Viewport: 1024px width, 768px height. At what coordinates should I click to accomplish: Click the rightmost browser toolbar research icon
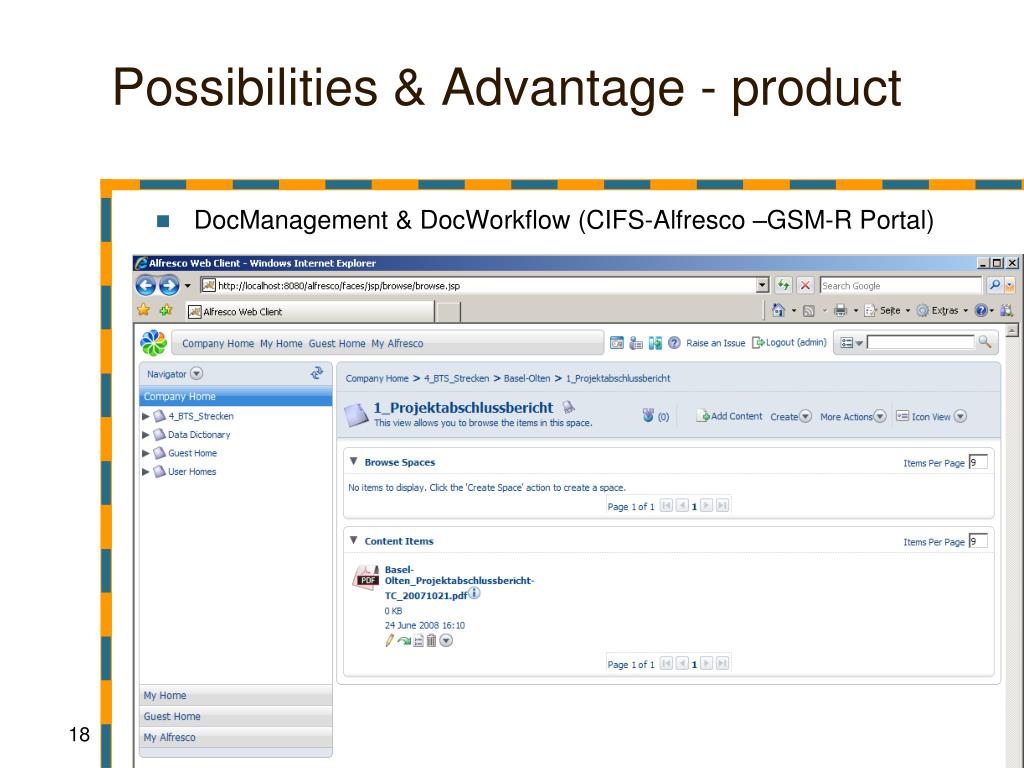pyautogui.click(x=1006, y=311)
